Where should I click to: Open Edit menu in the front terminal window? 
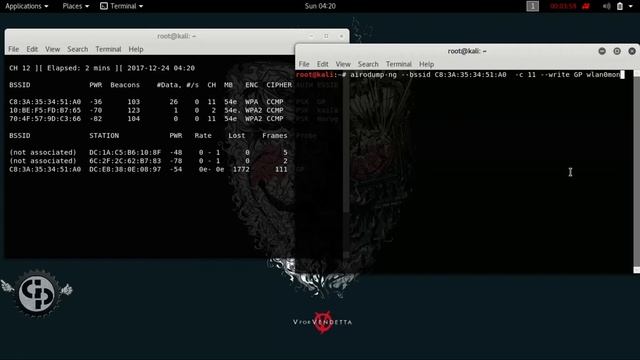(322, 64)
